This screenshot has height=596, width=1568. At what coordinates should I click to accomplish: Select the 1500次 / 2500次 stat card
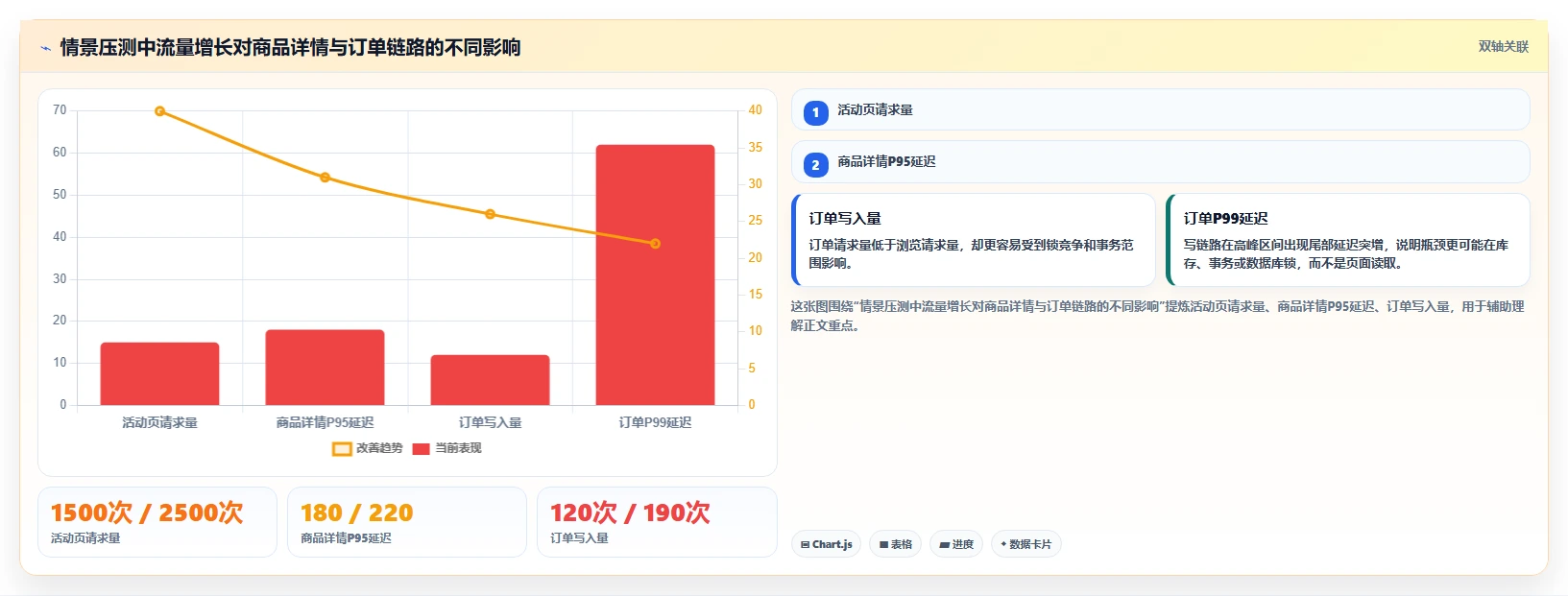(157, 522)
